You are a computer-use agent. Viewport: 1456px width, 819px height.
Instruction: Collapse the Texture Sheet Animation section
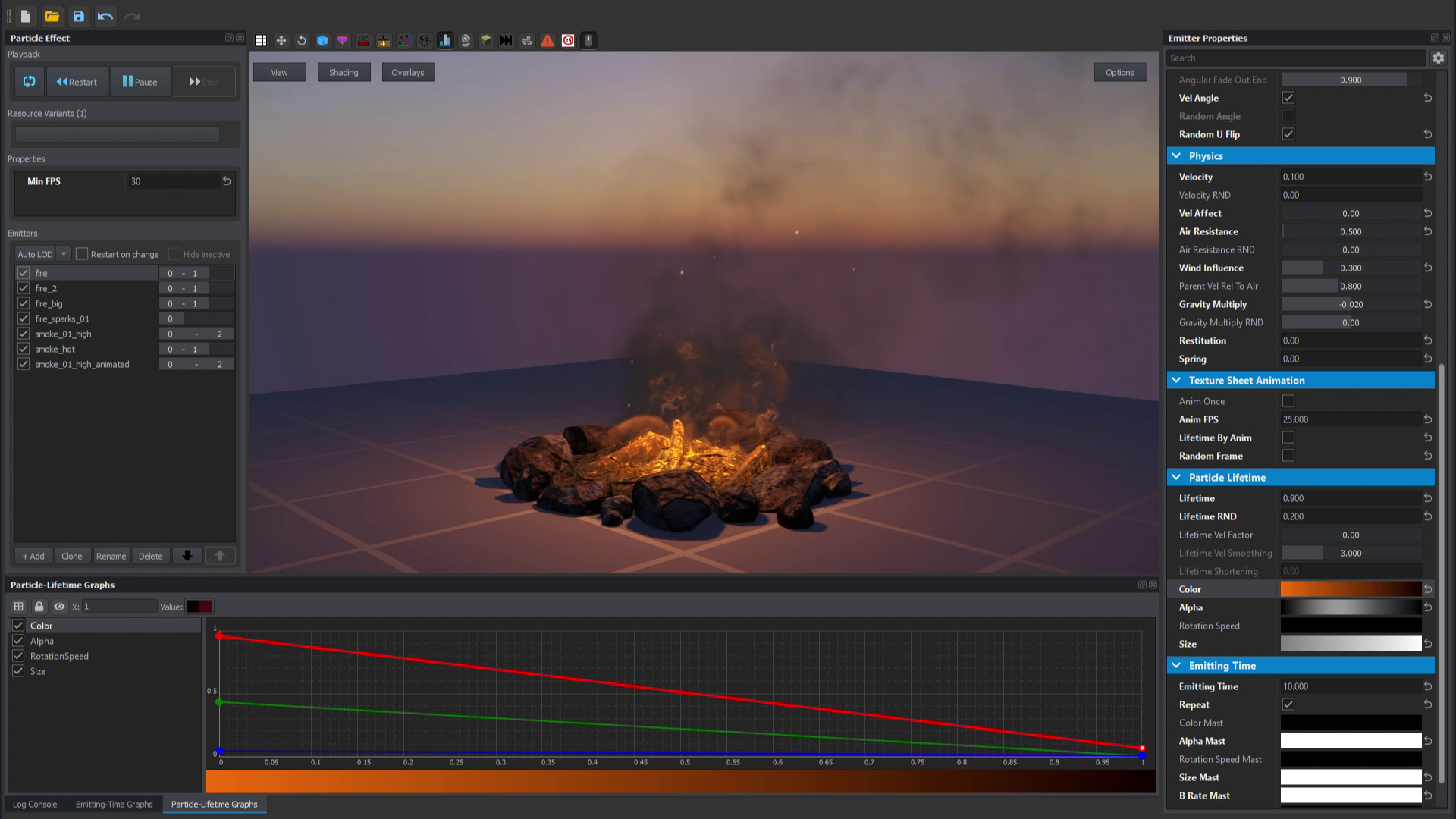1177,380
